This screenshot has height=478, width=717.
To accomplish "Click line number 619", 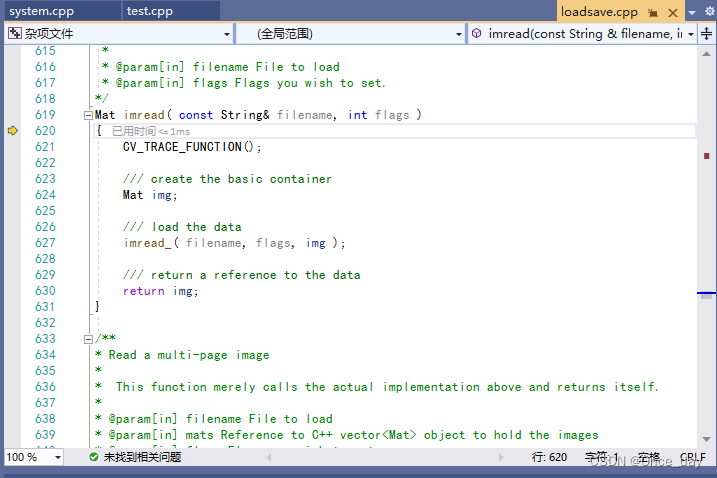I will click(45, 115).
